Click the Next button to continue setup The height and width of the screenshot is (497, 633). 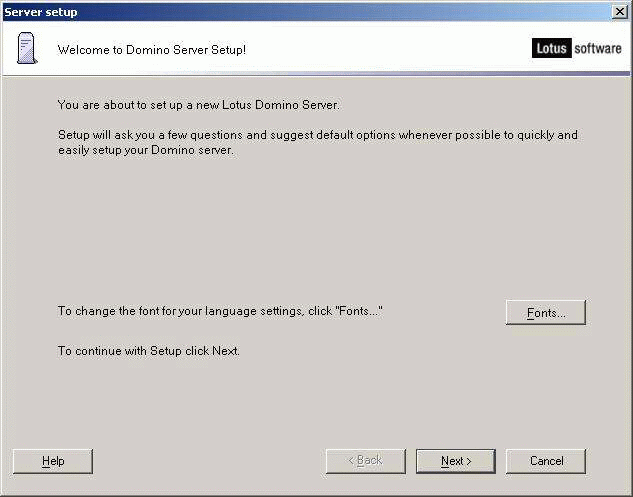456,461
